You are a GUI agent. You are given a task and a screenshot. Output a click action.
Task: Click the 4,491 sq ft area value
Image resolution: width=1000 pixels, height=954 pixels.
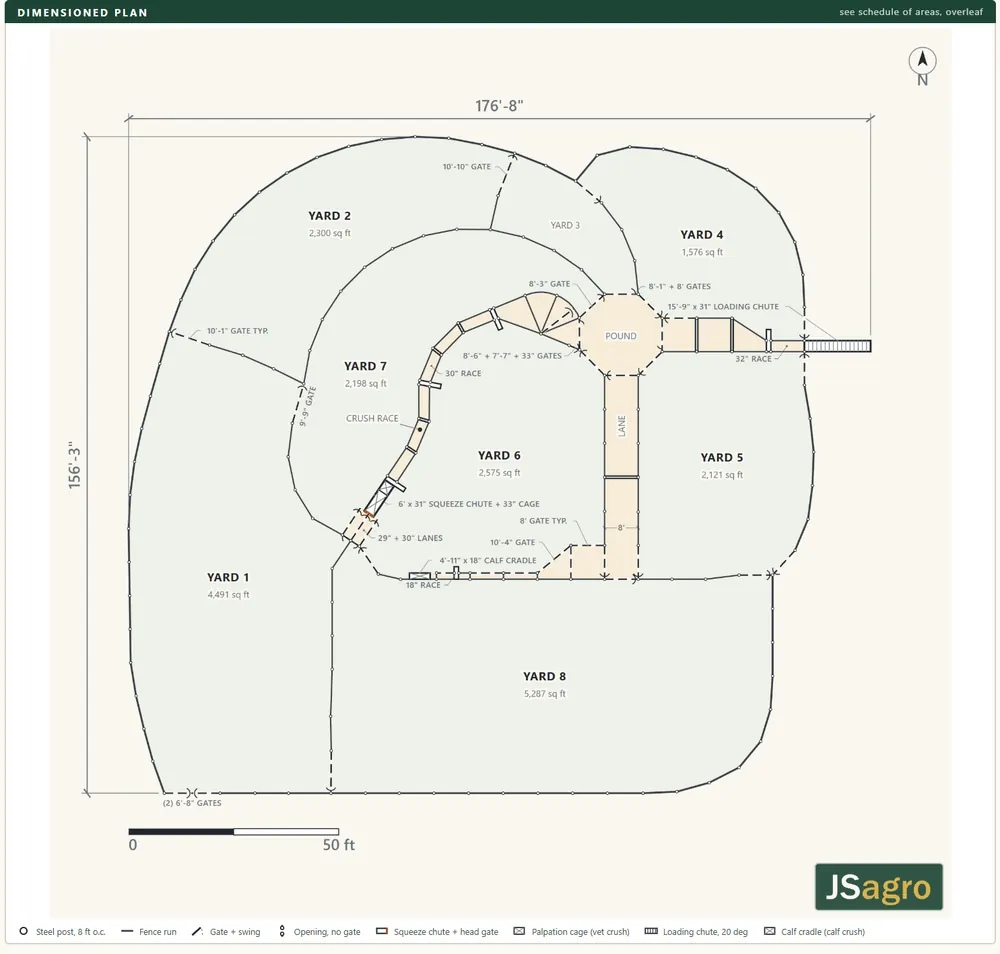tap(228, 594)
